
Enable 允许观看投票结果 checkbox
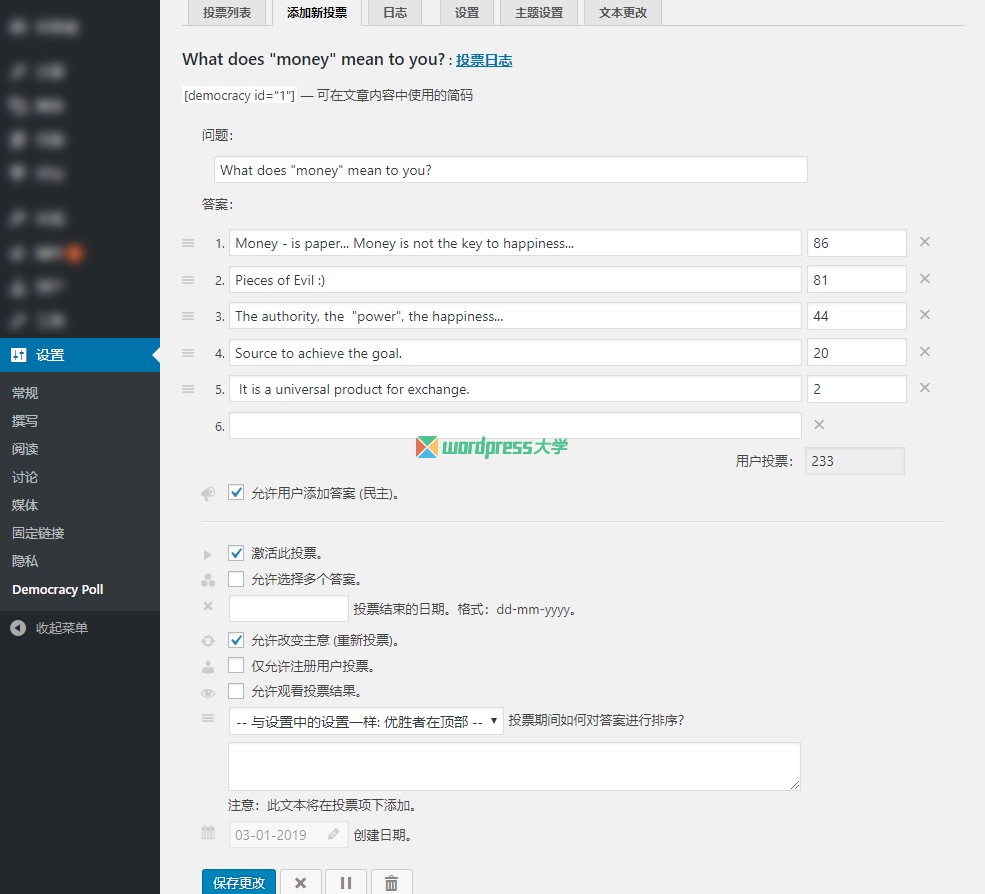point(236,691)
